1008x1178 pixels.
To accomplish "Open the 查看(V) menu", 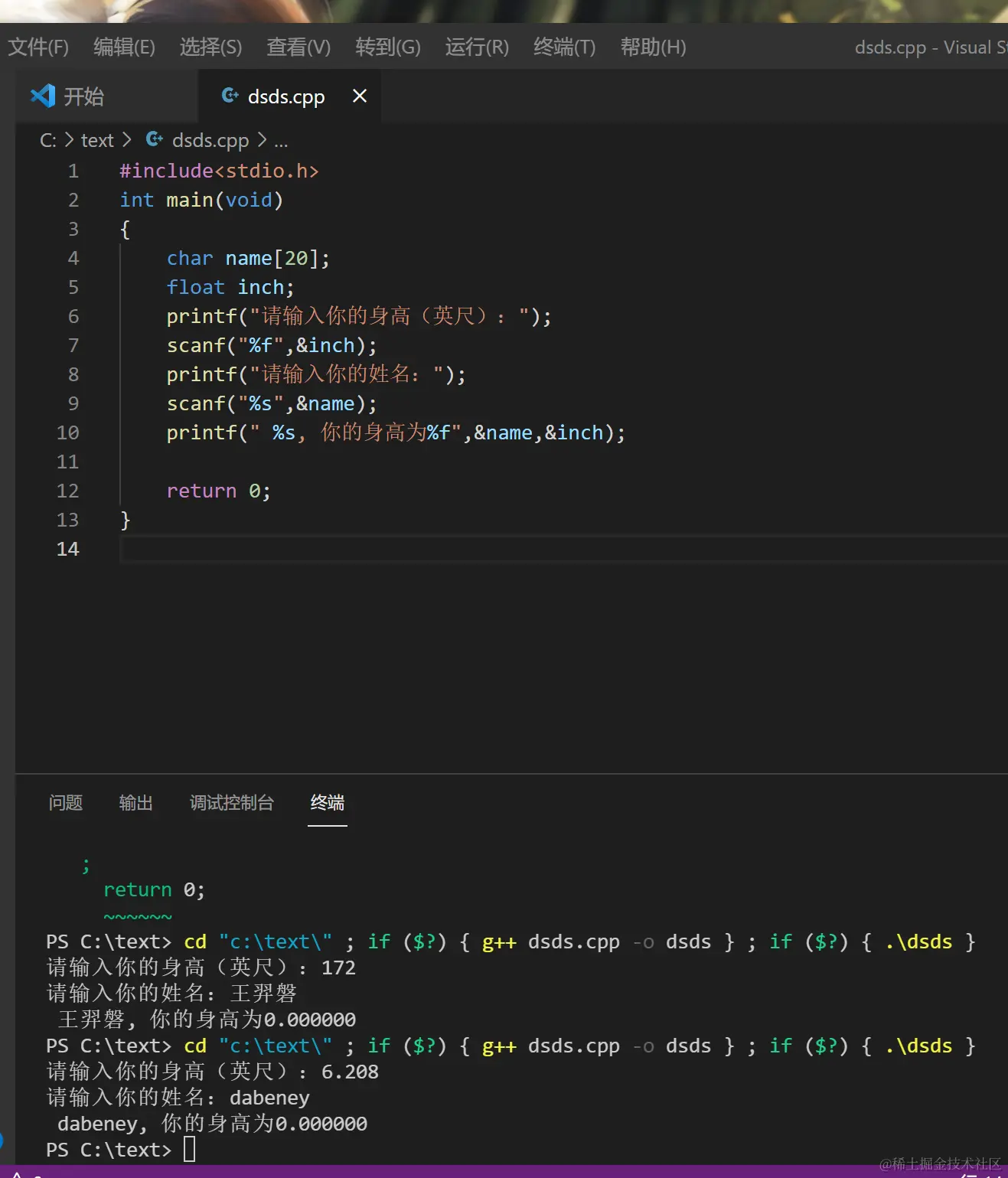I will [x=298, y=47].
